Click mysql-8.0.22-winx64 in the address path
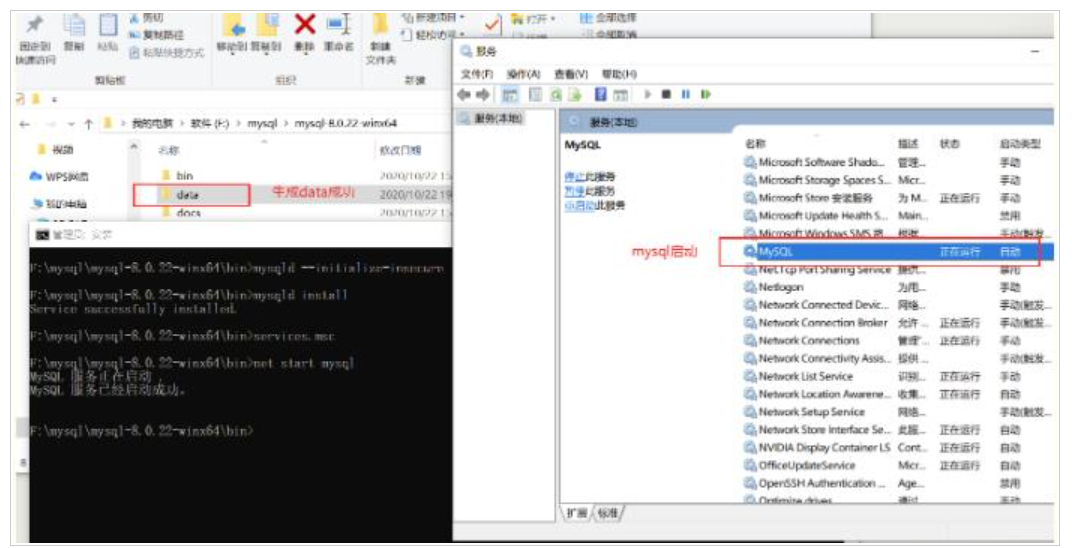 click(x=345, y=124)
